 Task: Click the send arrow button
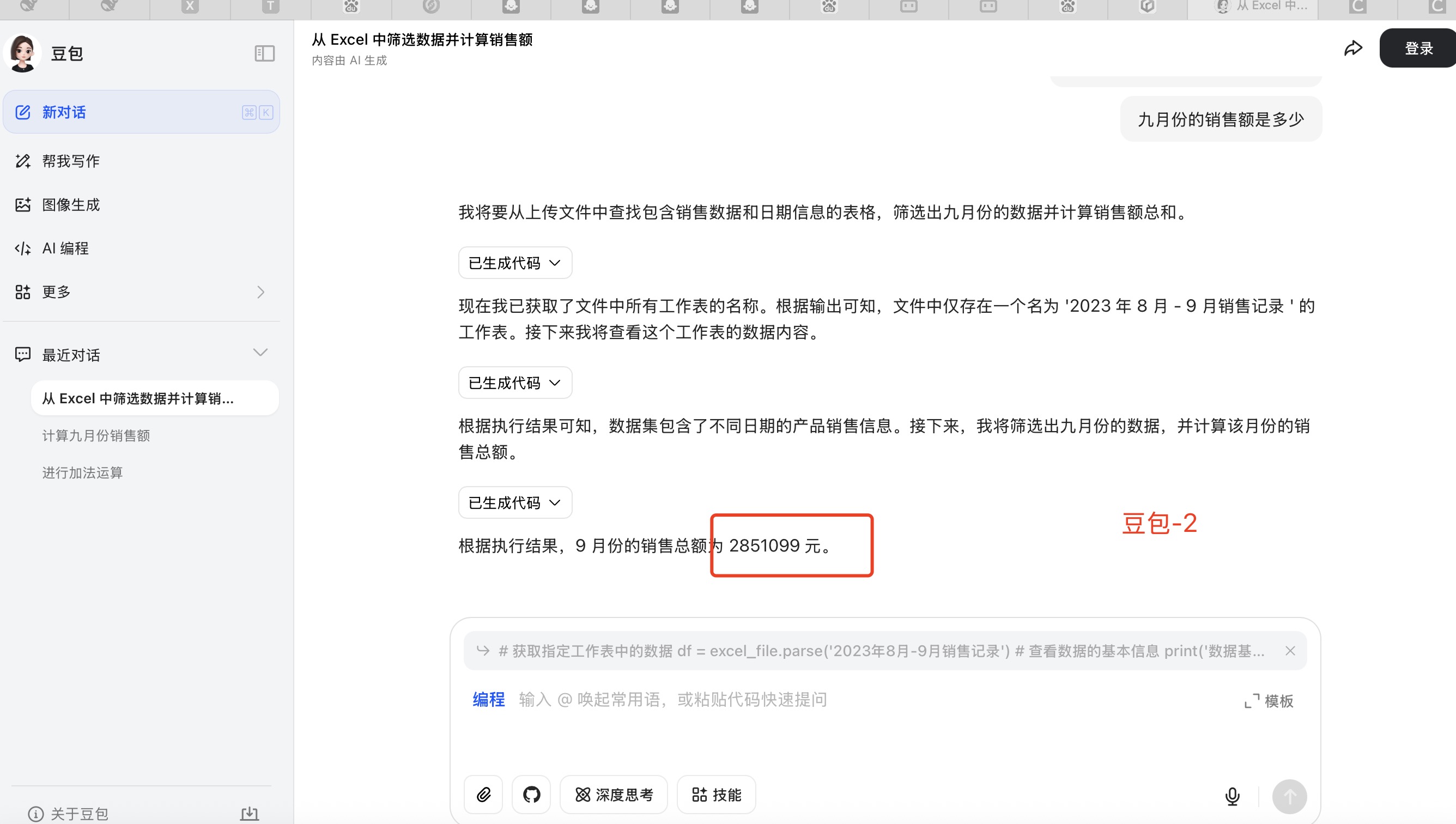click(1289, 796)
